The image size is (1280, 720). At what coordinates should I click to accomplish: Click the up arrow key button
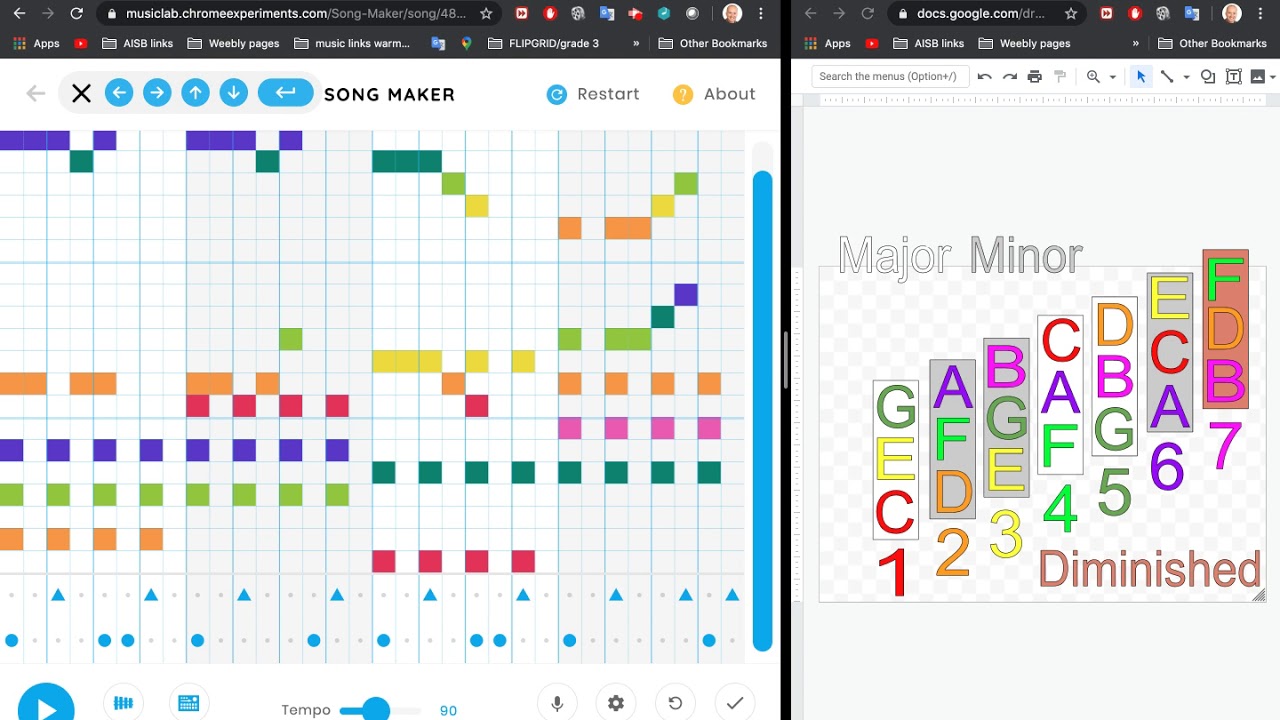[x=195, y=93]
